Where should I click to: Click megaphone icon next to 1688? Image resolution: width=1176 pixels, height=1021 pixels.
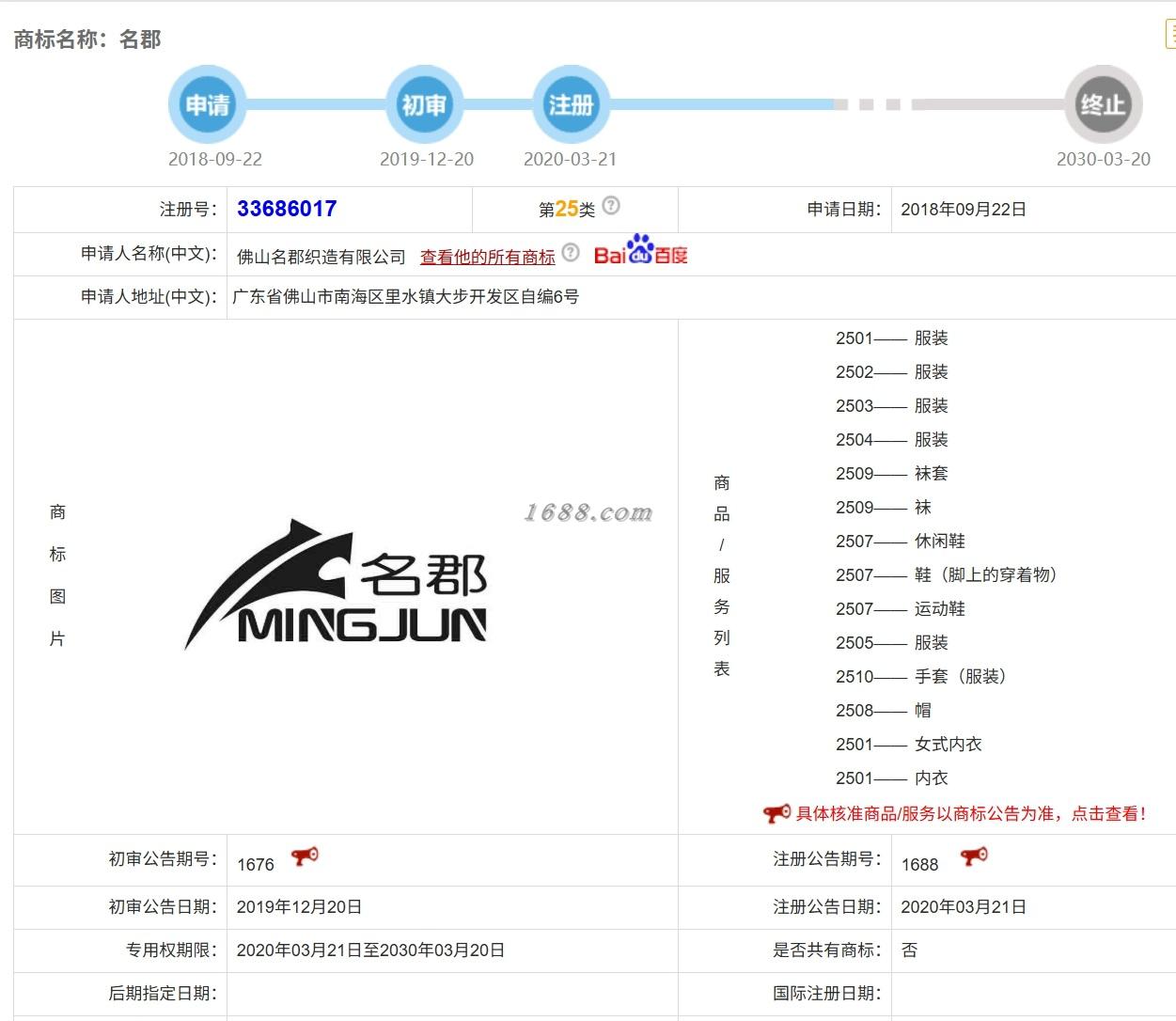[x=974, y=856]
